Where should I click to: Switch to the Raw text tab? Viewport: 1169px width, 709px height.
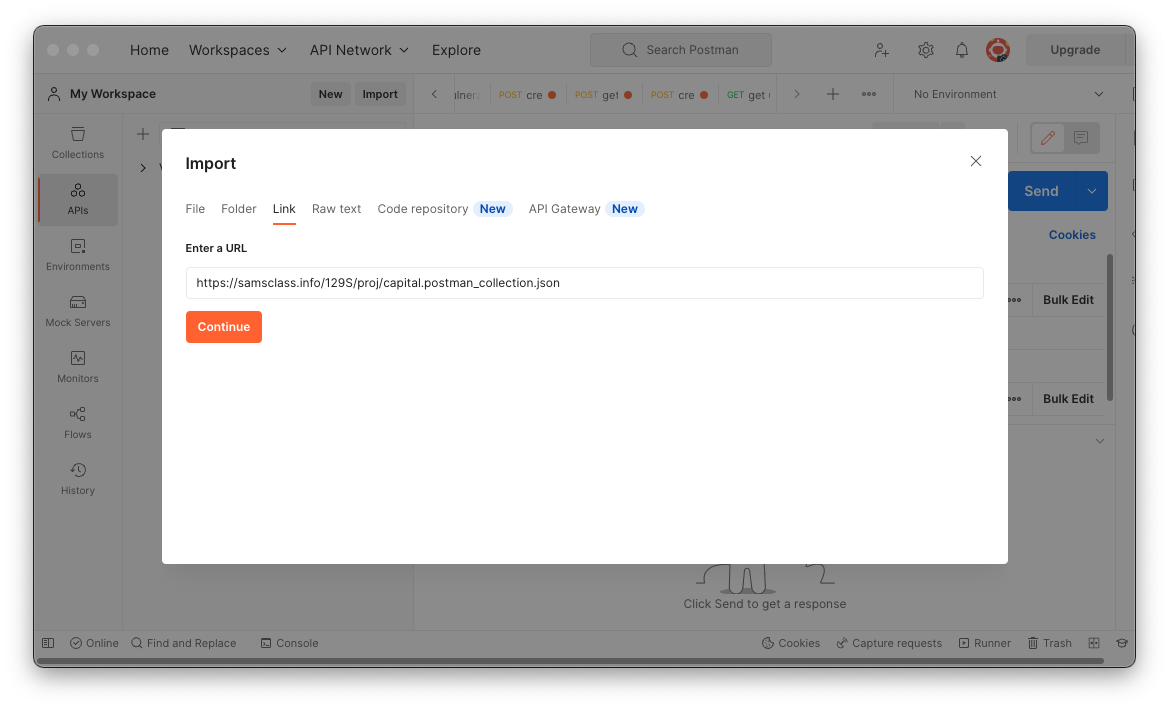tap(336, 209)
